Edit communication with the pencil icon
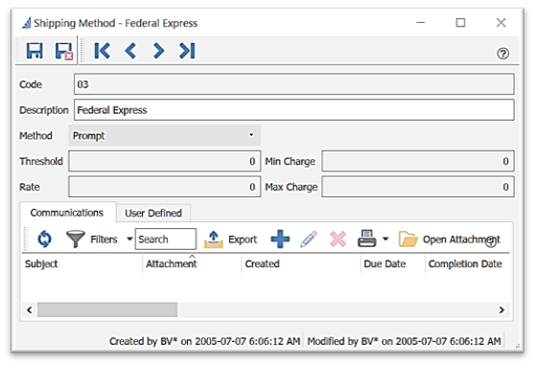Screen dimensions: 535x366 pyautogui.click(x=308, y=239)
